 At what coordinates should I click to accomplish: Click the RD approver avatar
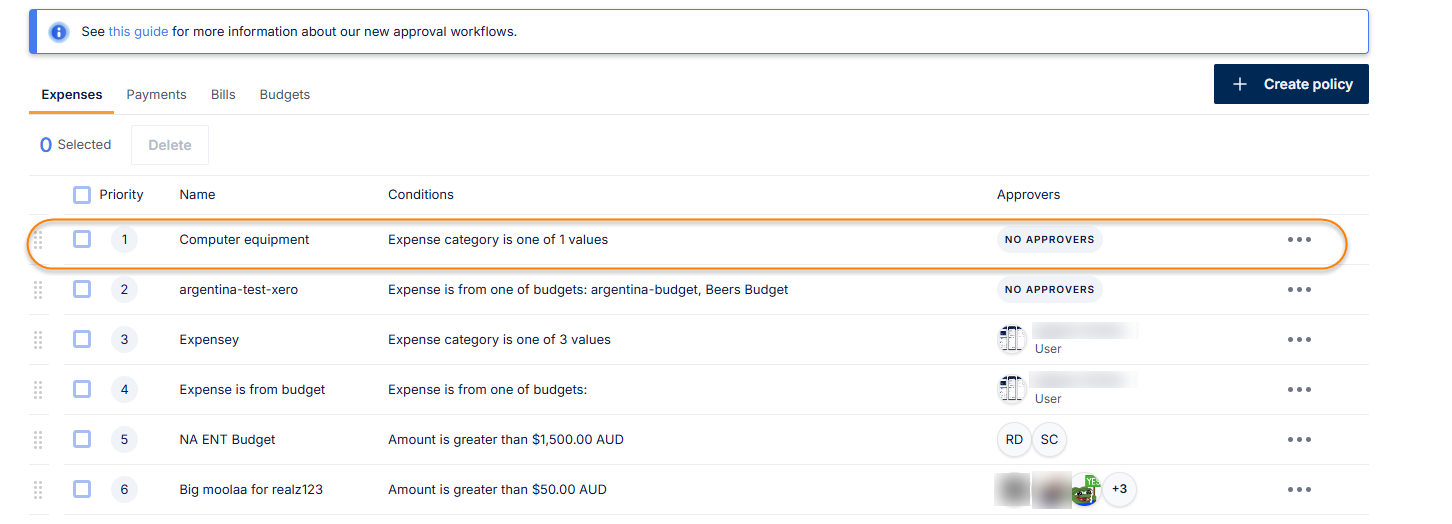tap(1014, 440)
